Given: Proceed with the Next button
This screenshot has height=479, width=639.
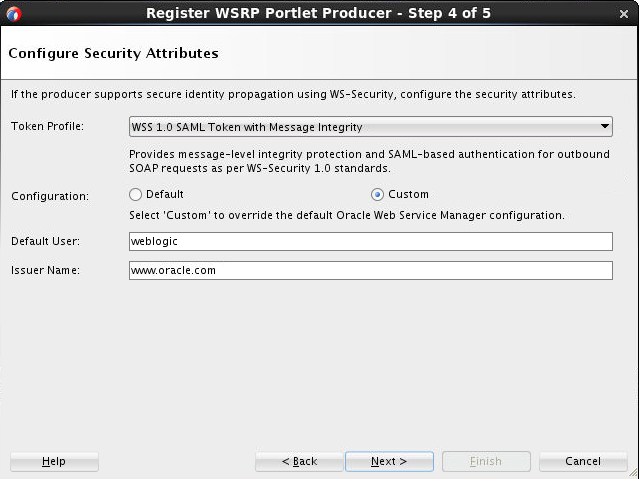Looking at the screenshot, I should 389,461.
